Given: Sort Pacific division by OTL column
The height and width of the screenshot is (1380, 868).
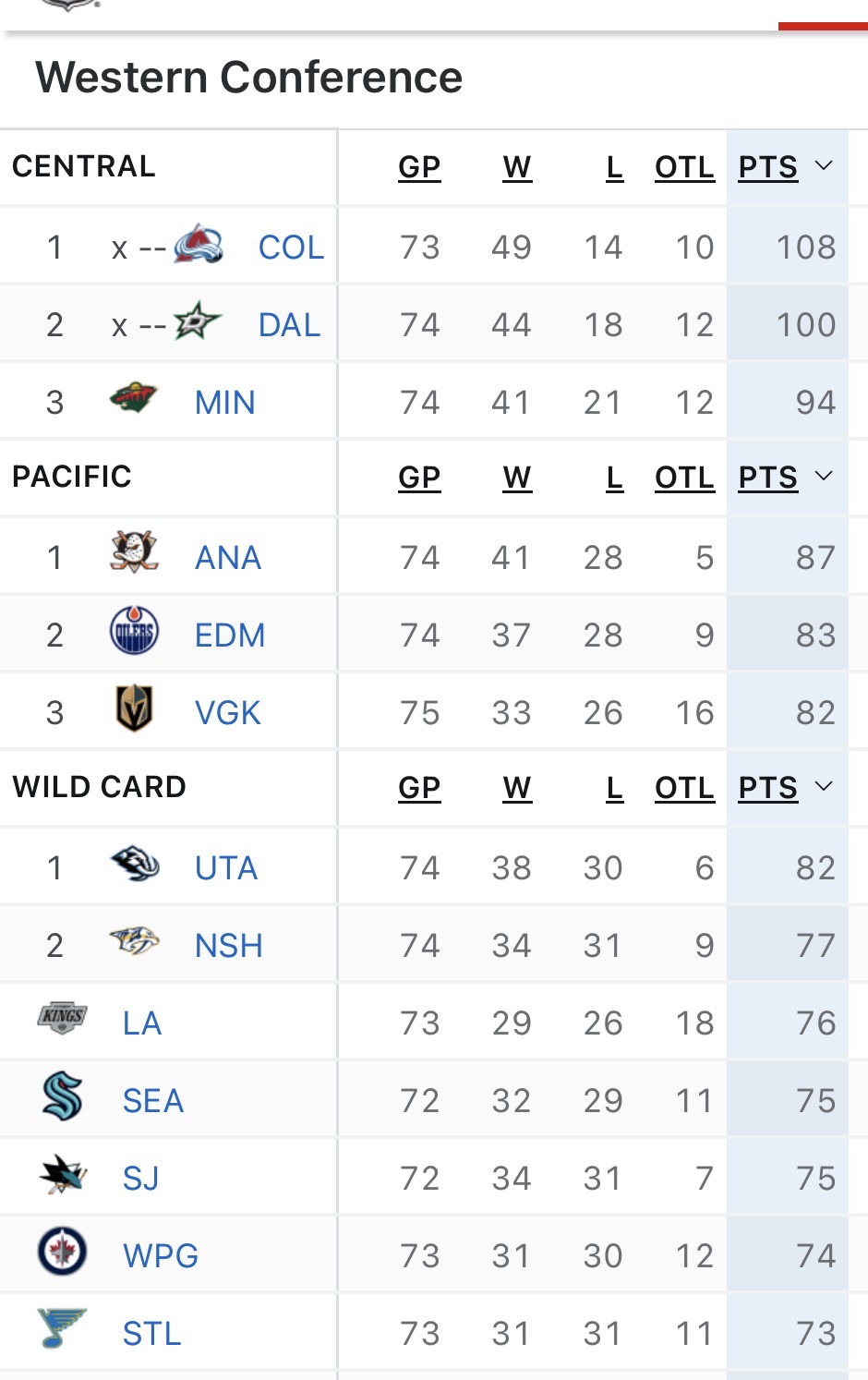Looking at the screenshot, I should coord(684,478).
